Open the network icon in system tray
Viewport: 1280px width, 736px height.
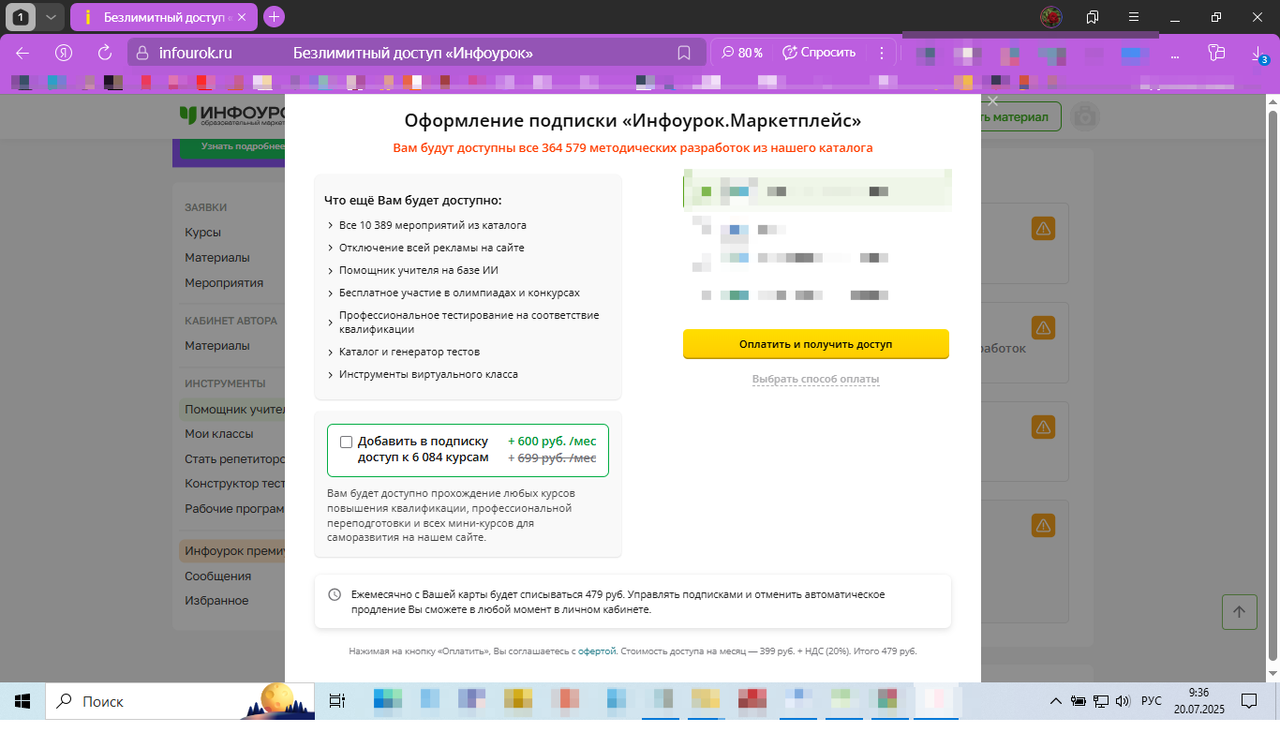[x=1101, y=701]
